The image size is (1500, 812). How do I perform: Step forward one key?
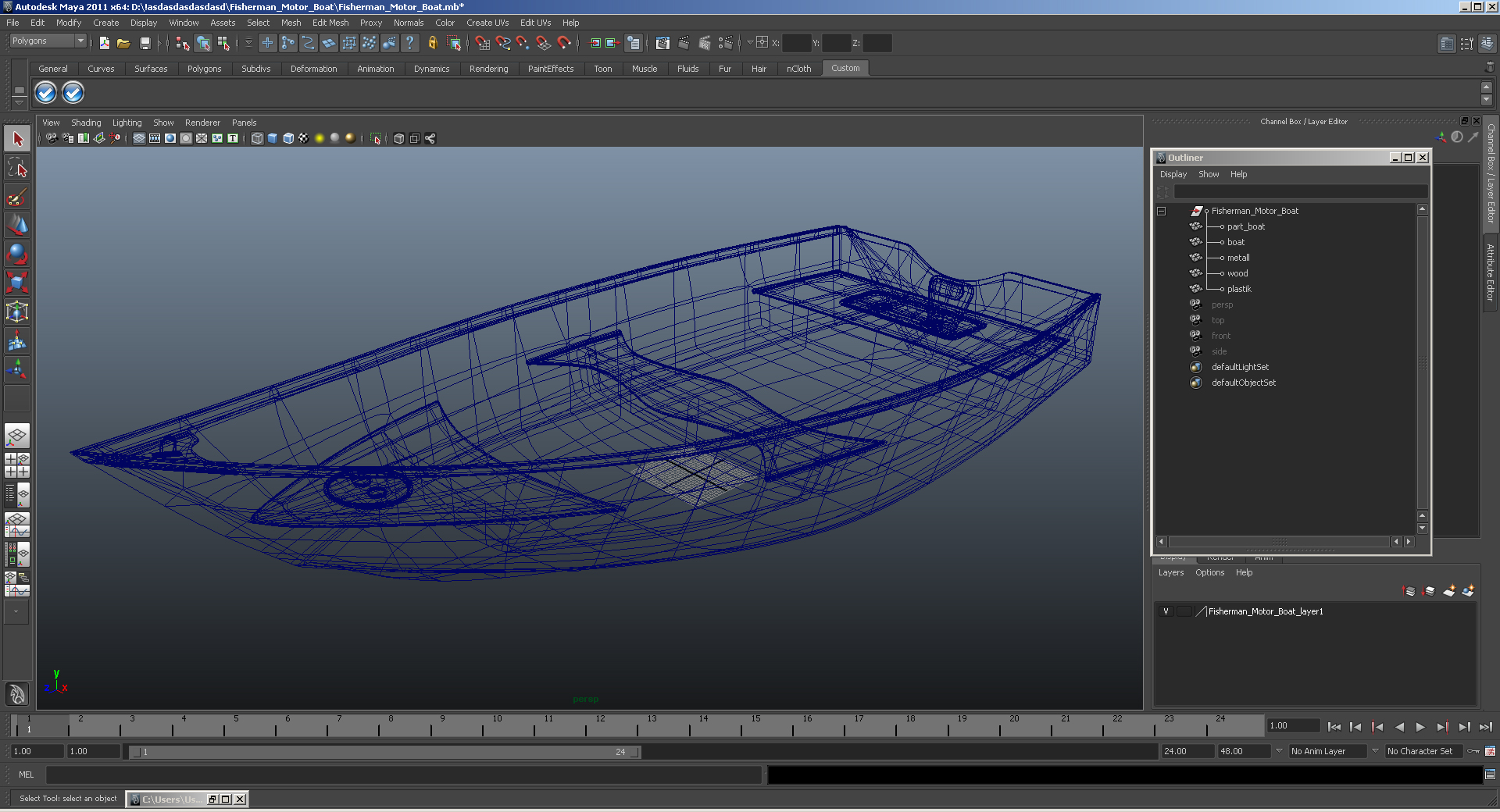[x=1442, y=727]
